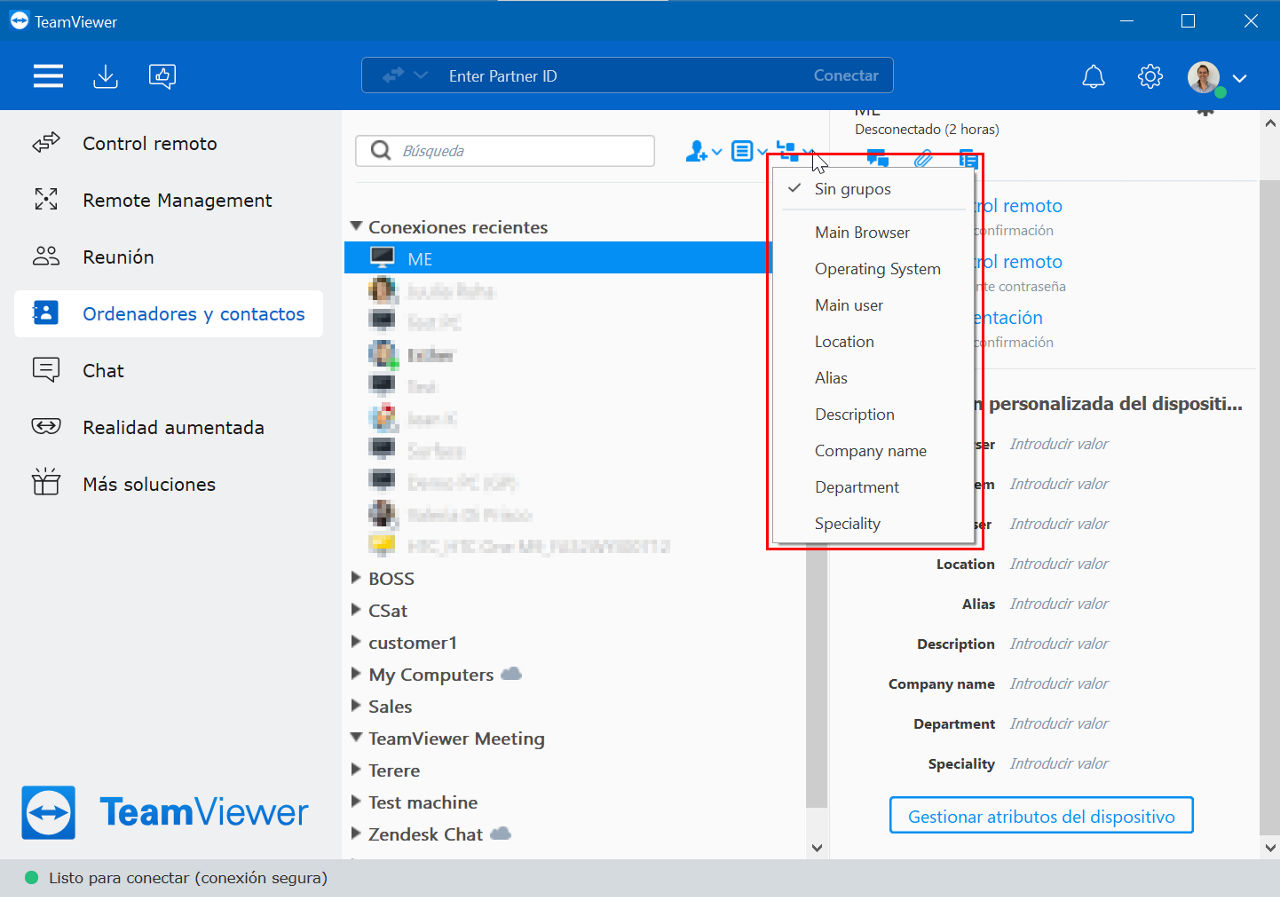This screenshot has height=897, width=1280.
Task: Open the feedback thumbs-up icon
Action: click(x=162, y=76)
